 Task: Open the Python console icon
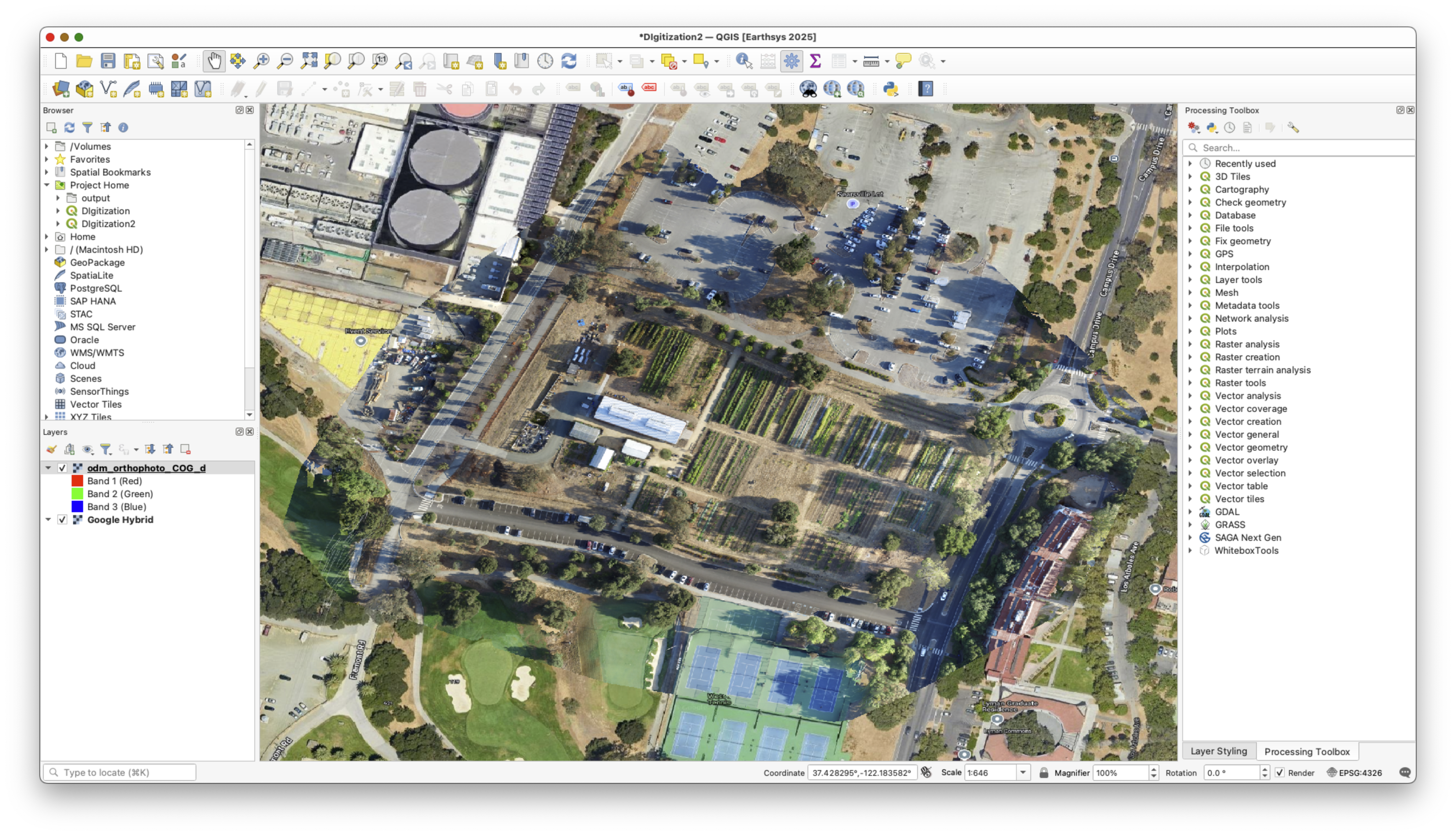click(x=891, y=89)
